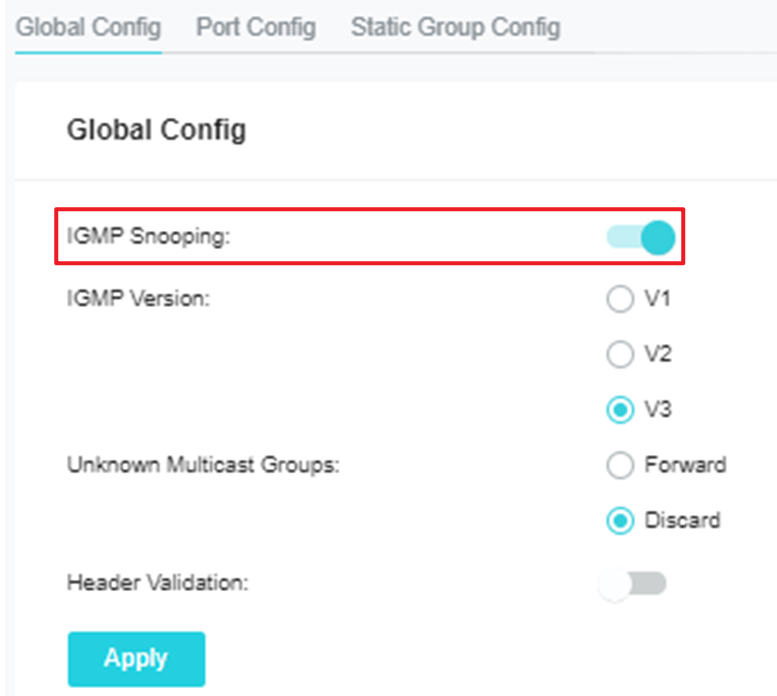Disable the IGMP Snooping toggle
The width and height of the screenshot is (777, 696).
point(641,237)
